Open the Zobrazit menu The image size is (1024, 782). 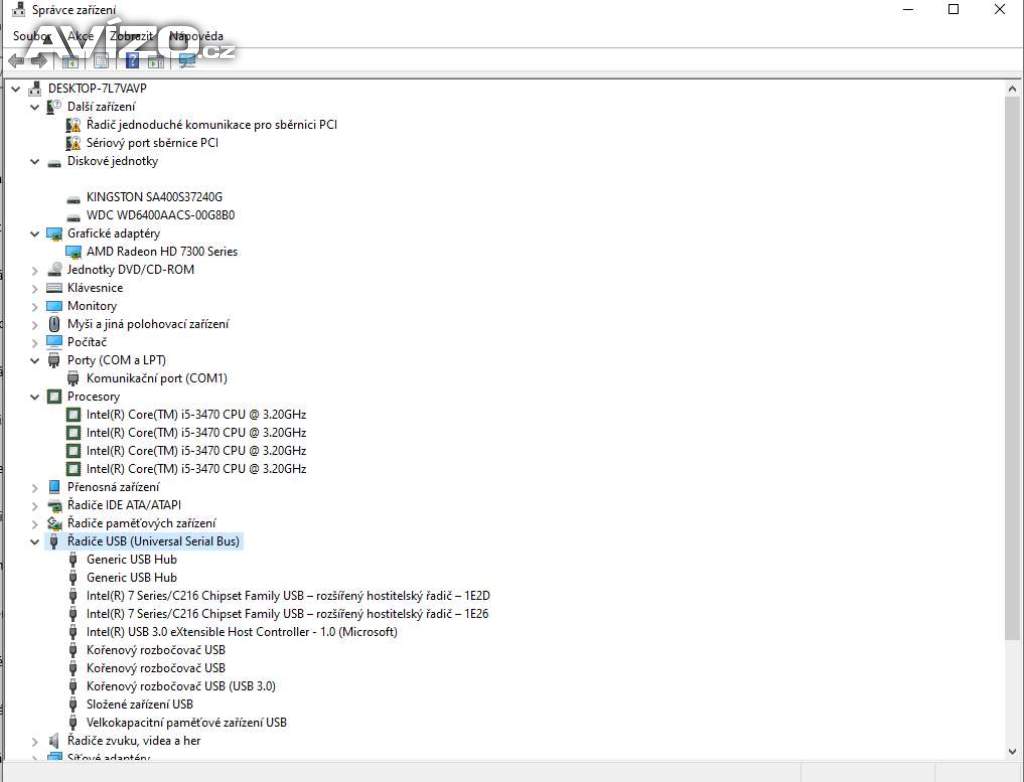point(131,36)
